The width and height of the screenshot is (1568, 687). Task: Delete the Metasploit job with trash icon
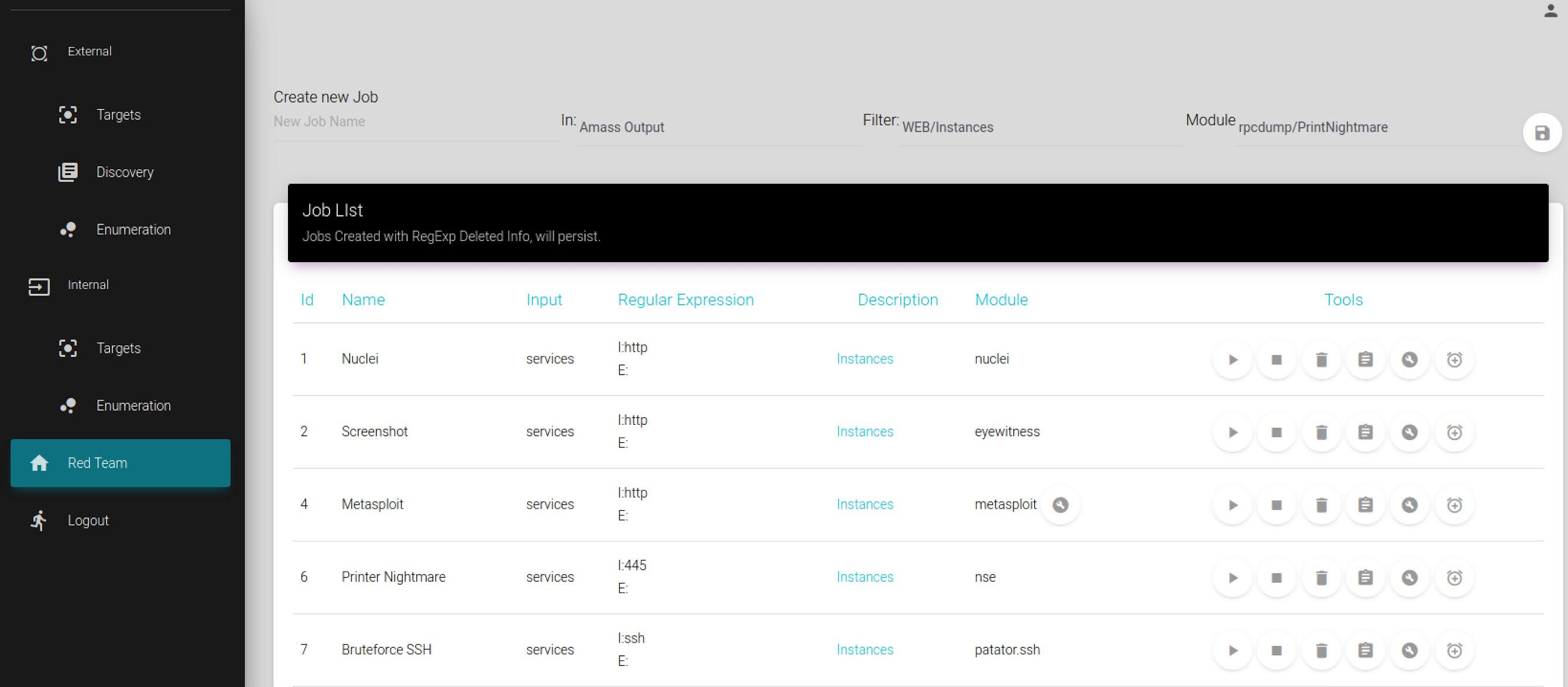(x=1321, y=505)
